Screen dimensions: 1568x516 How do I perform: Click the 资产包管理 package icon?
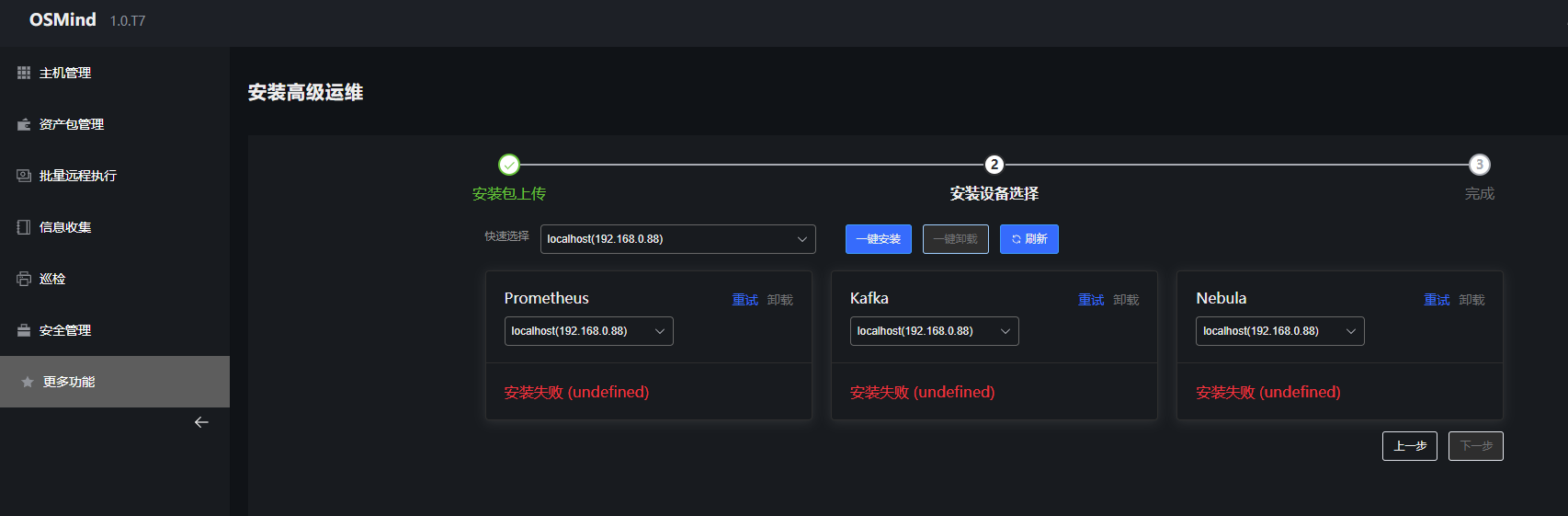(24, 124)
